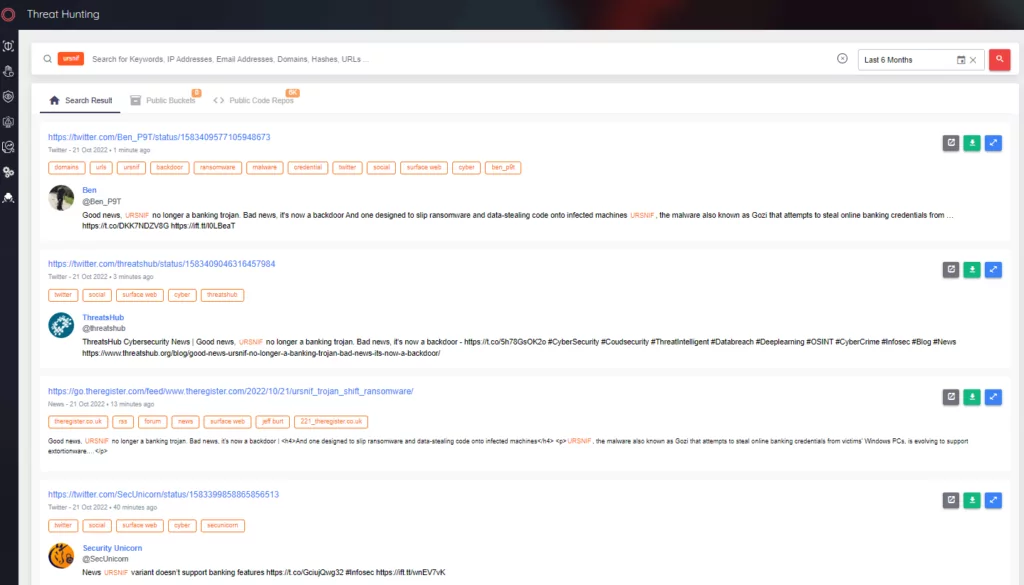
Task: Open the first sidebar scan target icon
Action: (x=8, y=46)
